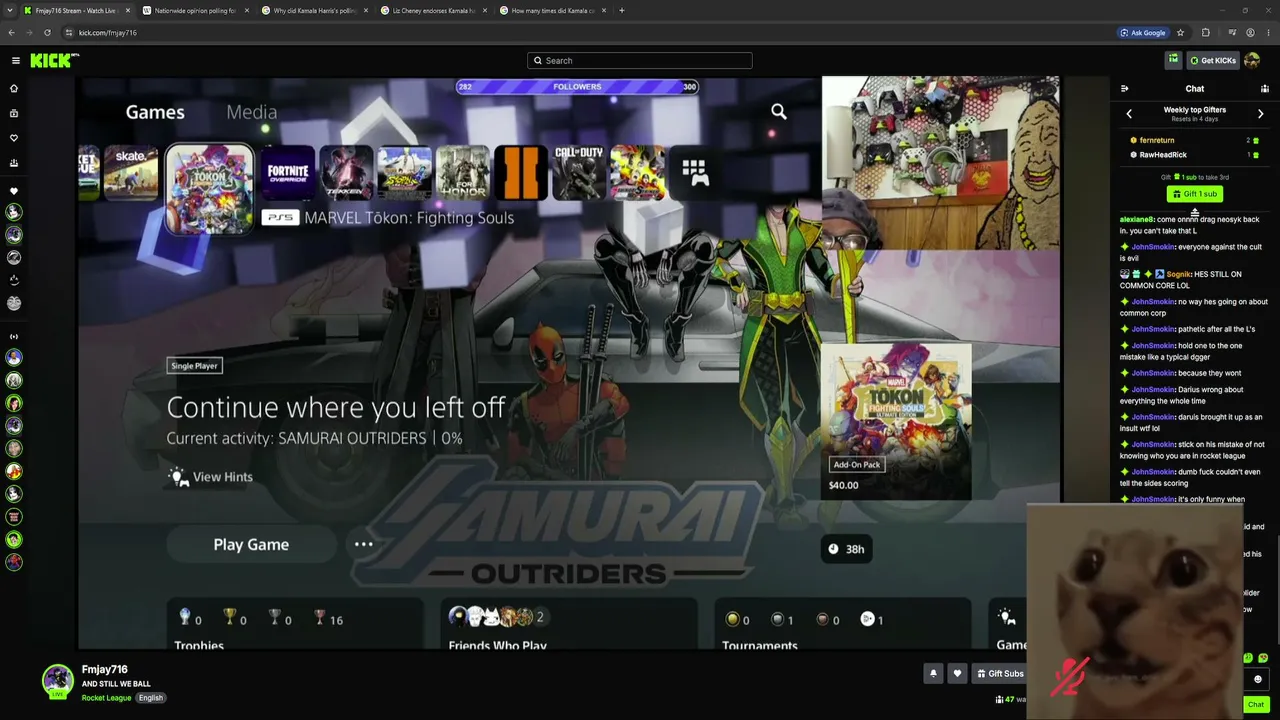Select the Tekken game tile
Screen dimensions: 1280x720
(x=346, y=172)
